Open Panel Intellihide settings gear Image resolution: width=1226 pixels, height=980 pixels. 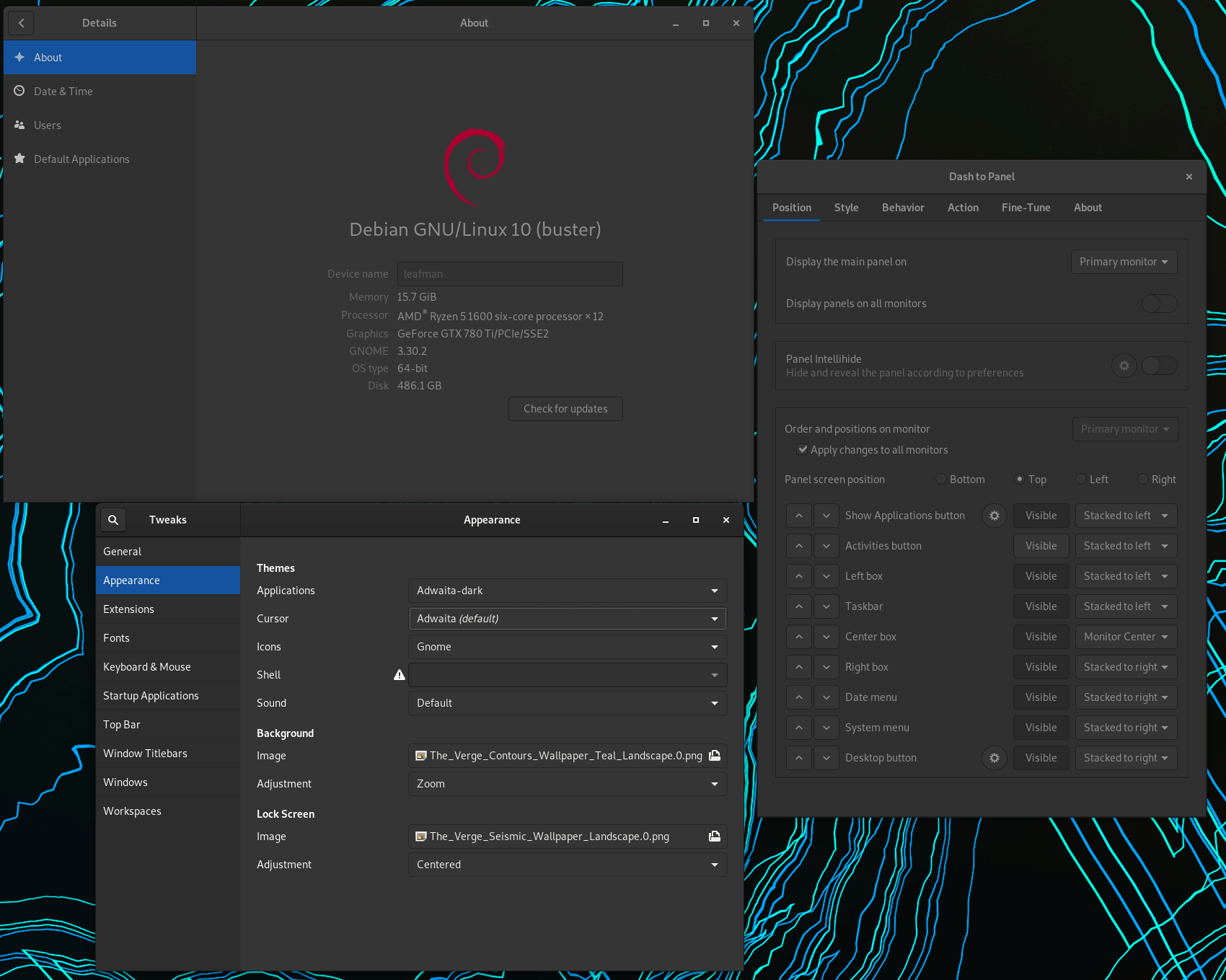click(x=1124, y=366)
